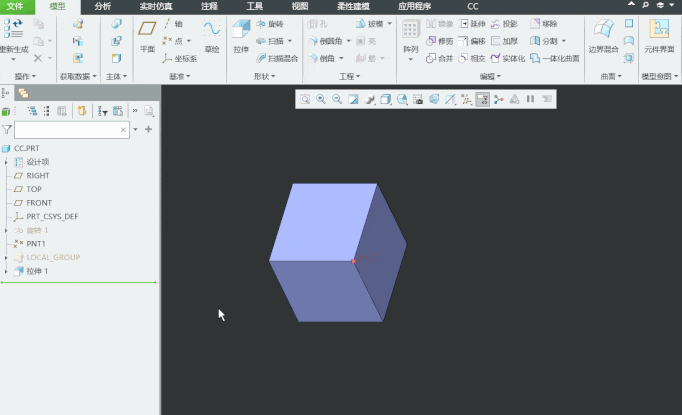Image resolution: width=682 pixels, height=415 pixels.
Task: Select the 实体化 (Solidify) tool
Action: [x=508, y=58]
